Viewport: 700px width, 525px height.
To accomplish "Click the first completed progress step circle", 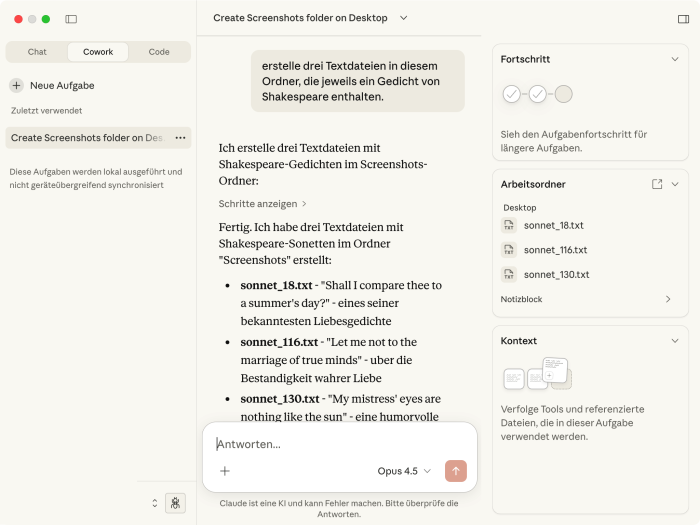I will pyautogui.click(x=512, y=94).
